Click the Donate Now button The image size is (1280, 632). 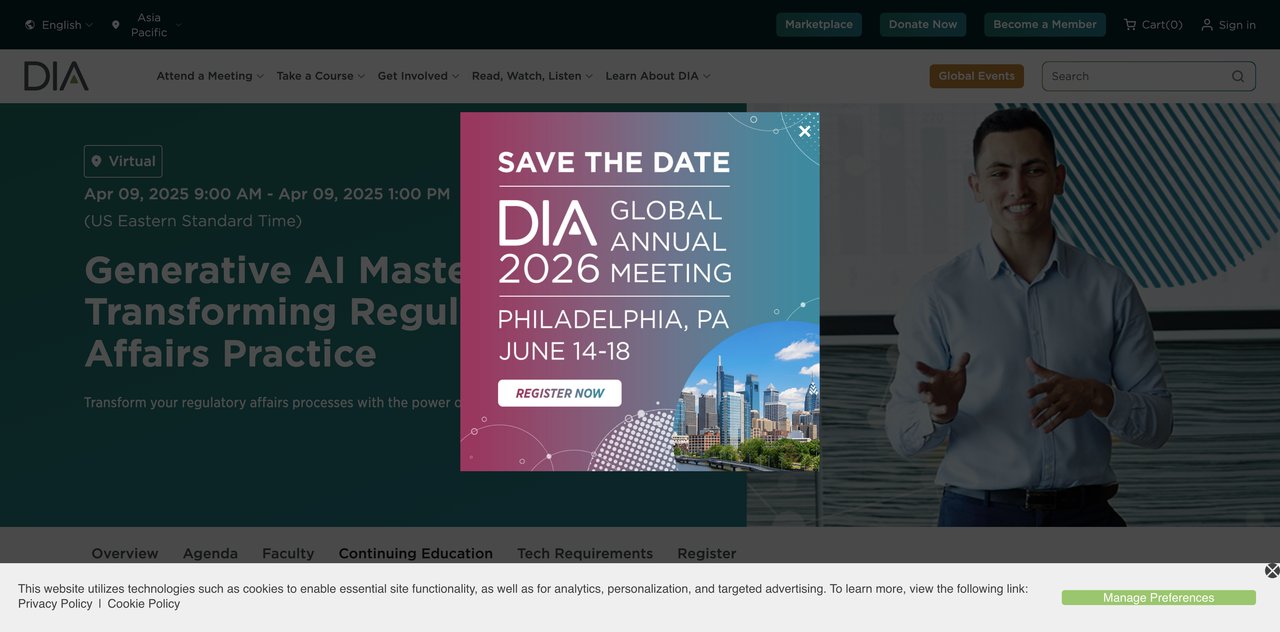click(923, 25)
